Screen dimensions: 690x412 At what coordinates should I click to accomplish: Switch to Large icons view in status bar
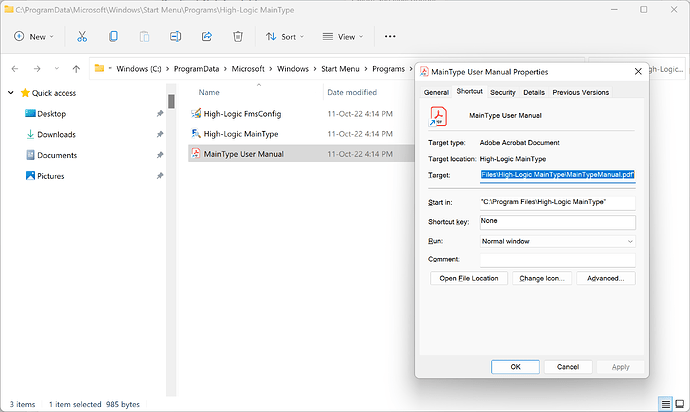click(x=678, y=404)
